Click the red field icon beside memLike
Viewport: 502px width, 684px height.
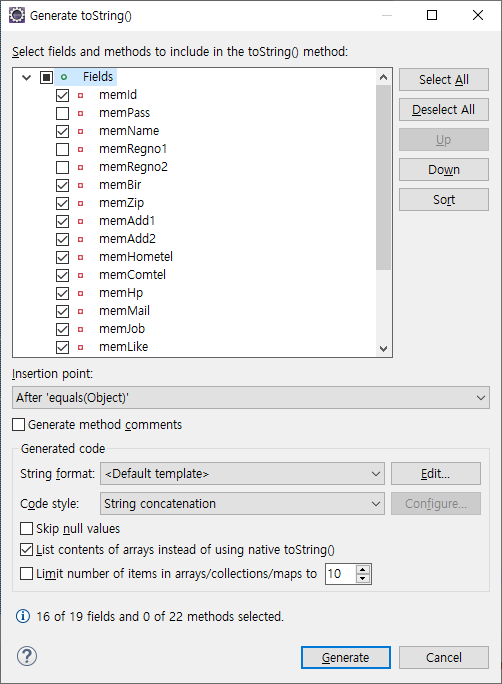click(80, 347)
